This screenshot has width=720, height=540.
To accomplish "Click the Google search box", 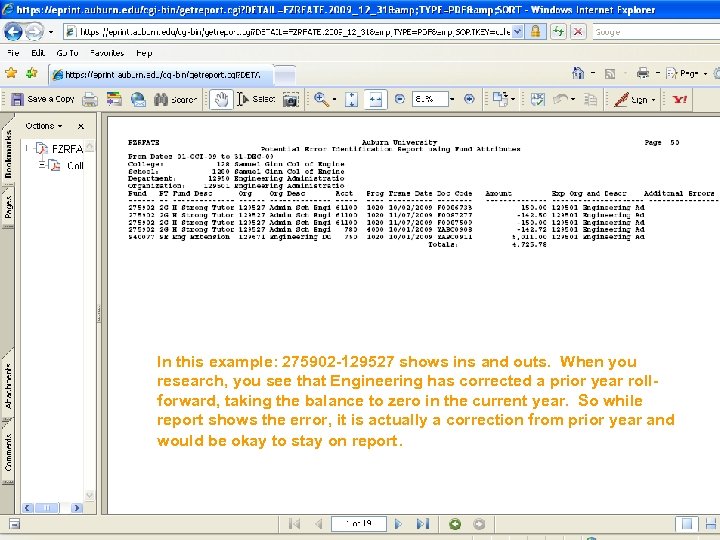I will (655, 32).
